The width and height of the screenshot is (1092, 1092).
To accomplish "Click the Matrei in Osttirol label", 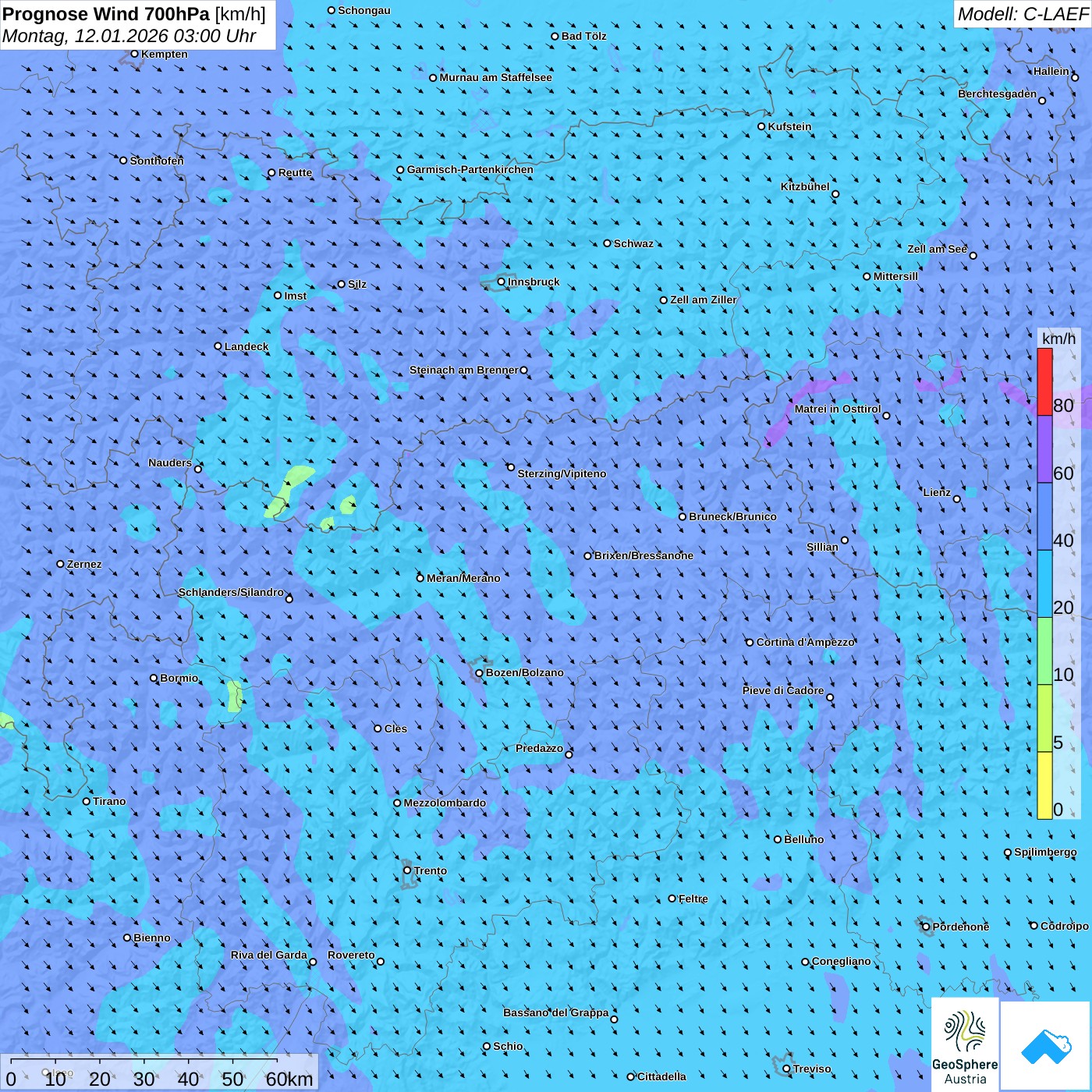I will [838, 409].
